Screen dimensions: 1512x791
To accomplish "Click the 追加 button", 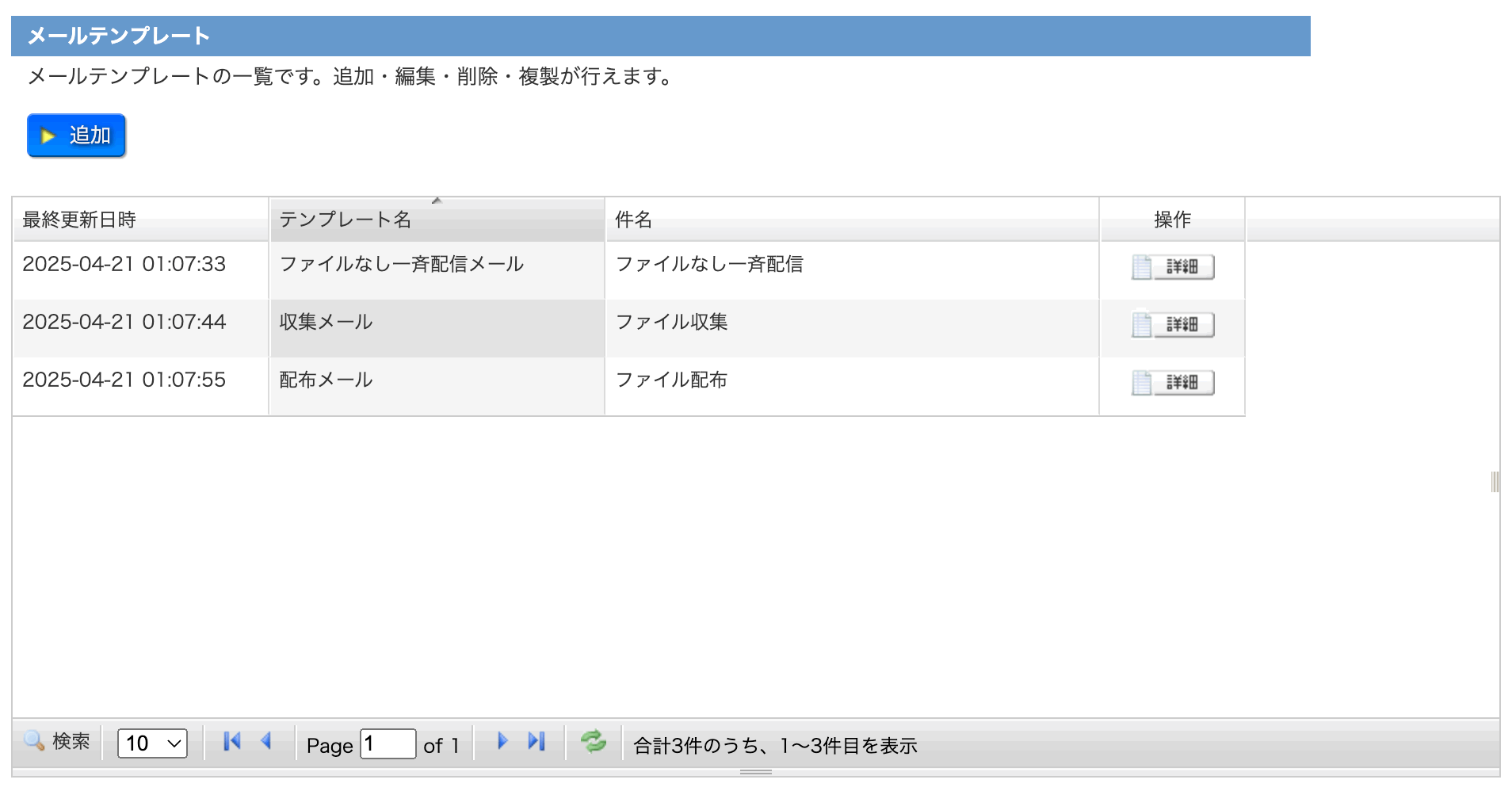I will (77, 136).
